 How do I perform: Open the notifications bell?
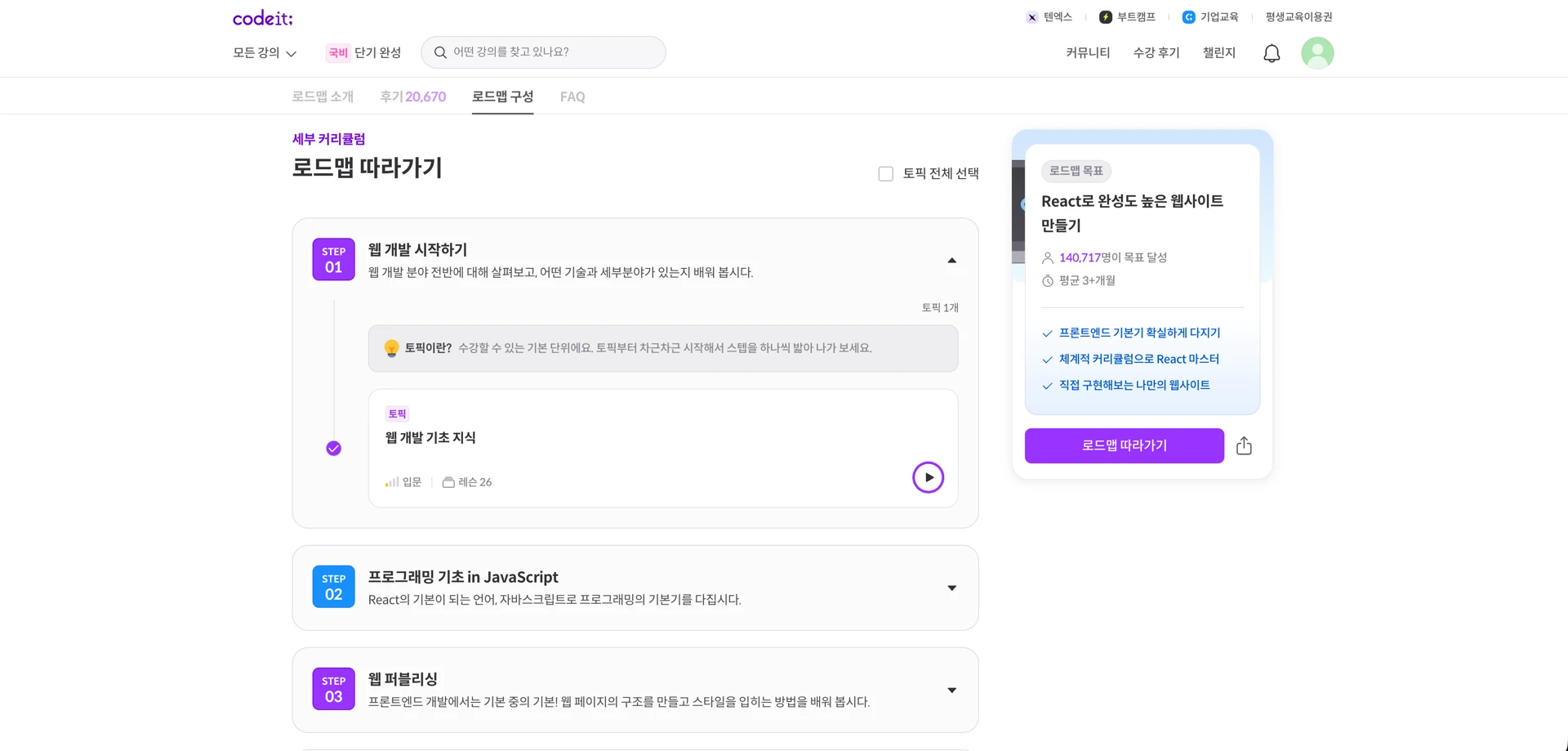click(x=1272, y=53)
